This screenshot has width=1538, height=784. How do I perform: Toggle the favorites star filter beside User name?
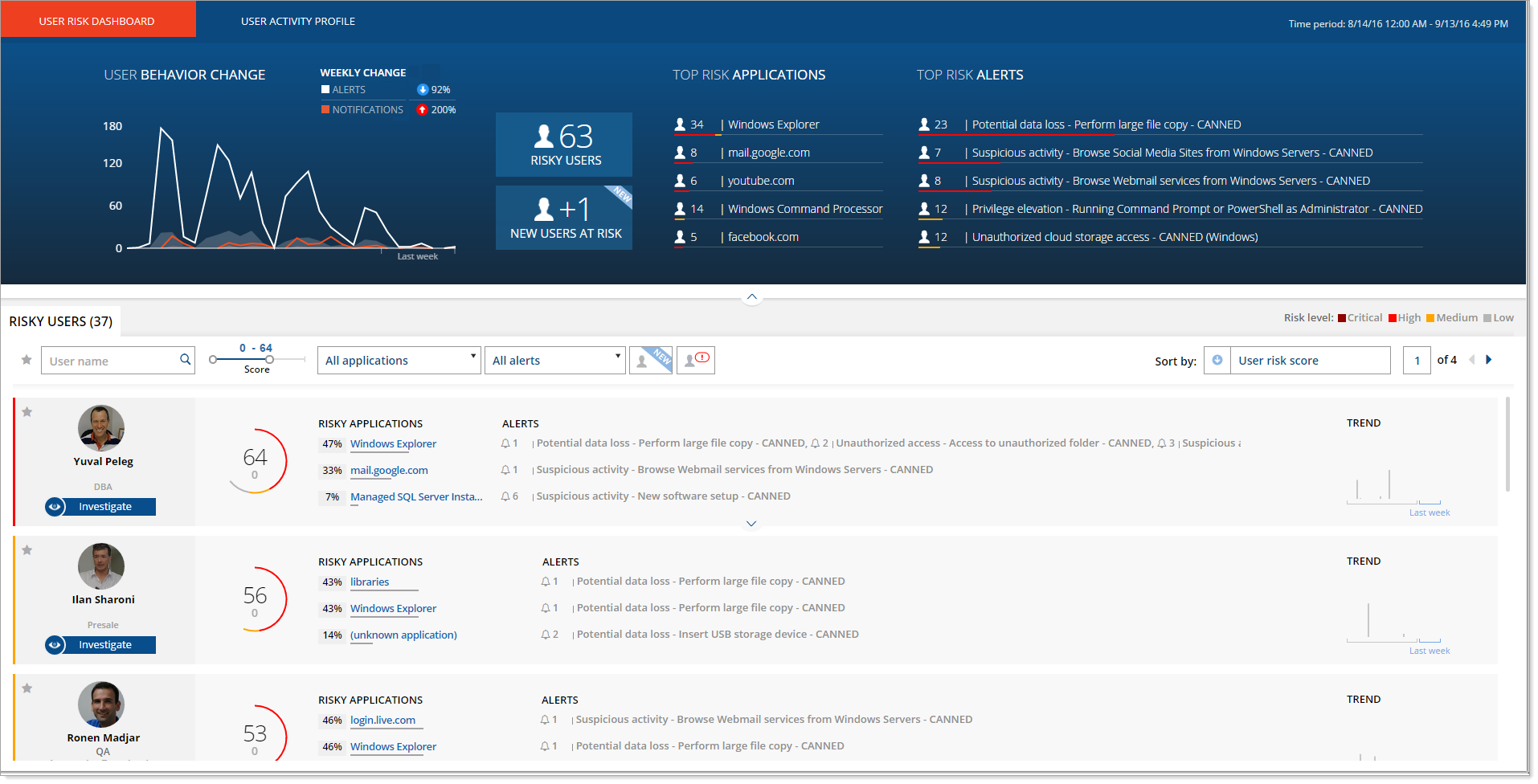[27, 360]
